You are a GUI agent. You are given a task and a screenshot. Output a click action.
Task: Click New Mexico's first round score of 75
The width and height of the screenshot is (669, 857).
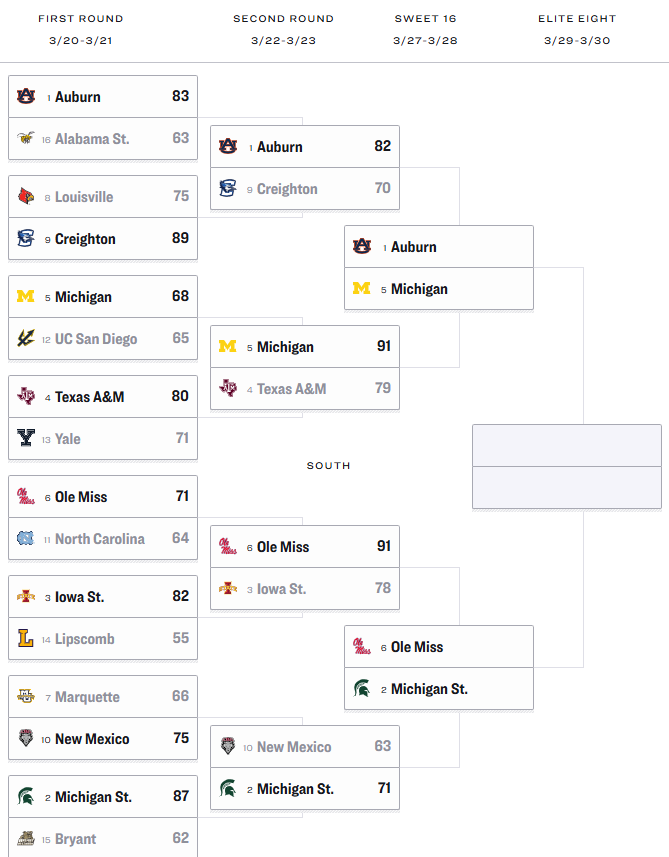tap(180, 739)
